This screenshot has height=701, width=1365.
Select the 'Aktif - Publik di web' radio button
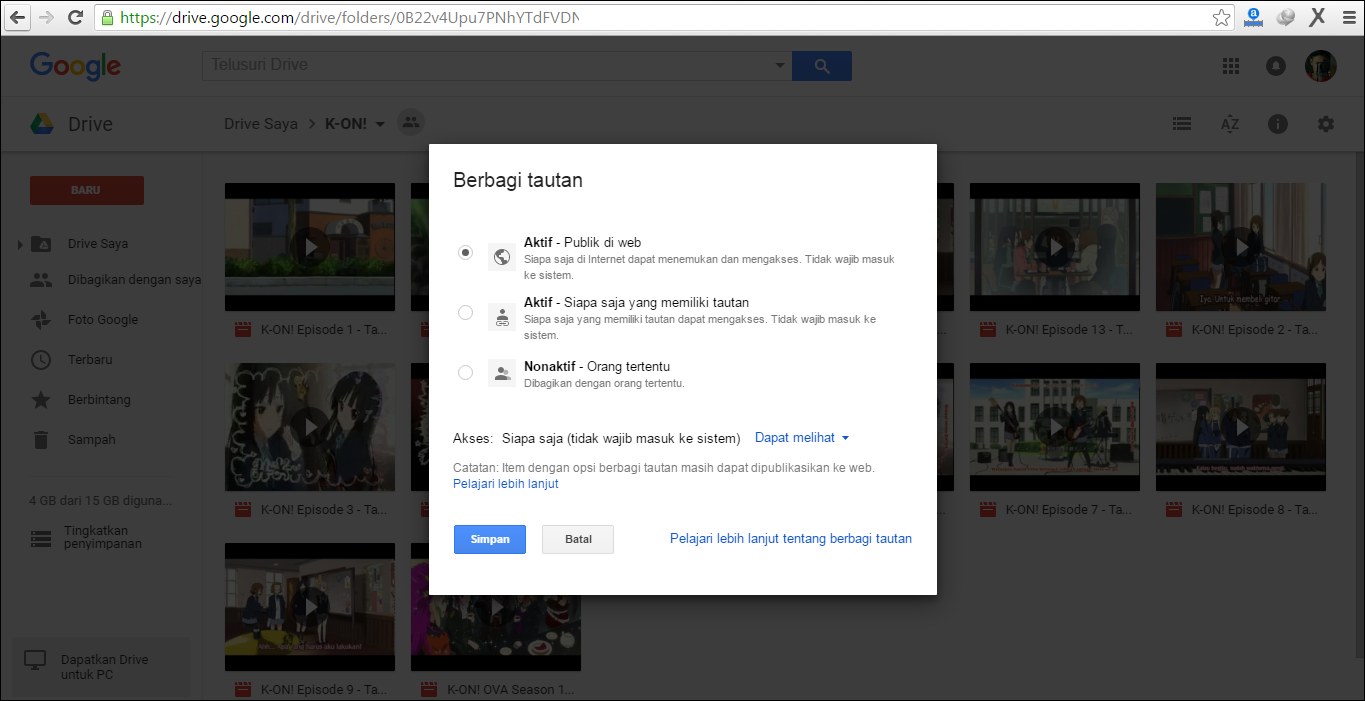pos(465,253)
